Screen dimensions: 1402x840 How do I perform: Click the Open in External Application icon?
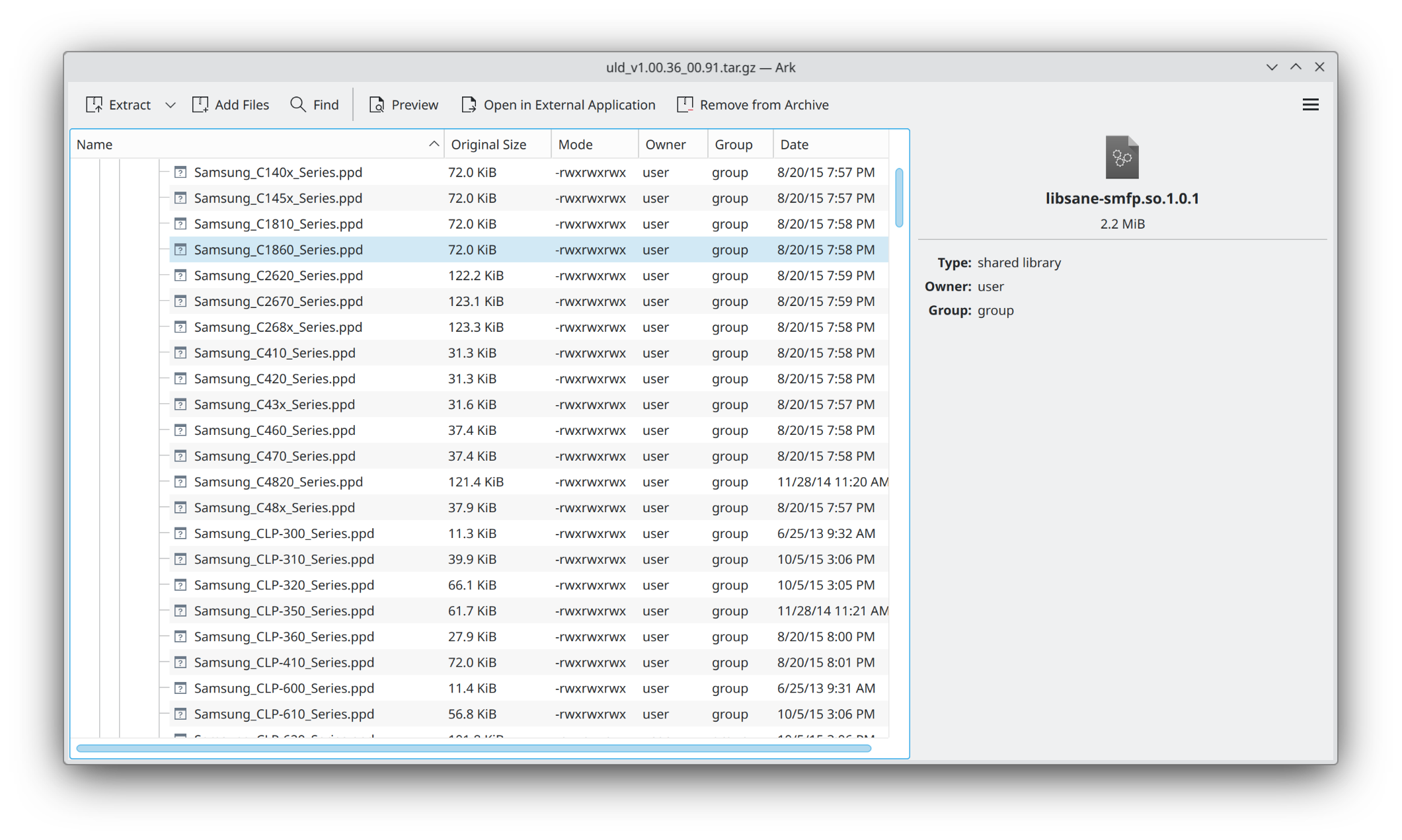(x=468, y=104)
